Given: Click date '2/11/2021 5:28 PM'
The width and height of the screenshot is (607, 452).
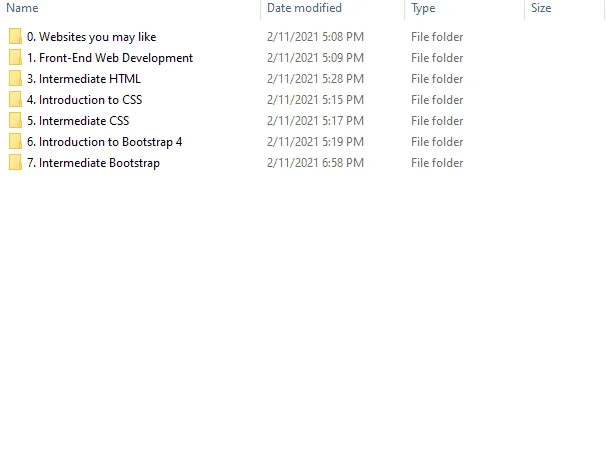Looking at the screenshot, I should coord(316,79).
